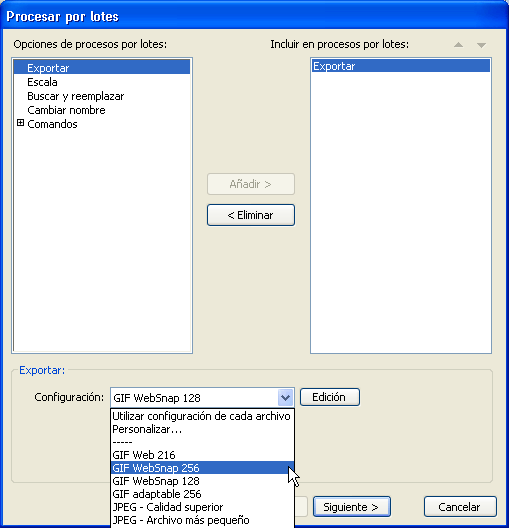Viewport: 509px width, 528px height.
Task: Expand the Comandos tree node
Action: click(21, 123)
